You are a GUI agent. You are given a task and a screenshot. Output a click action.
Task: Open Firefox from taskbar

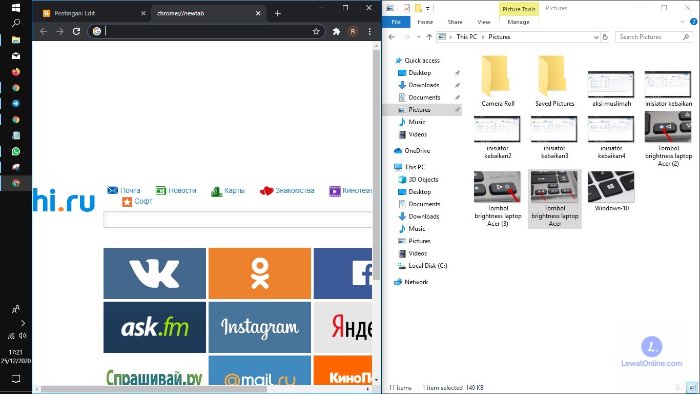[x=16, y=72]
